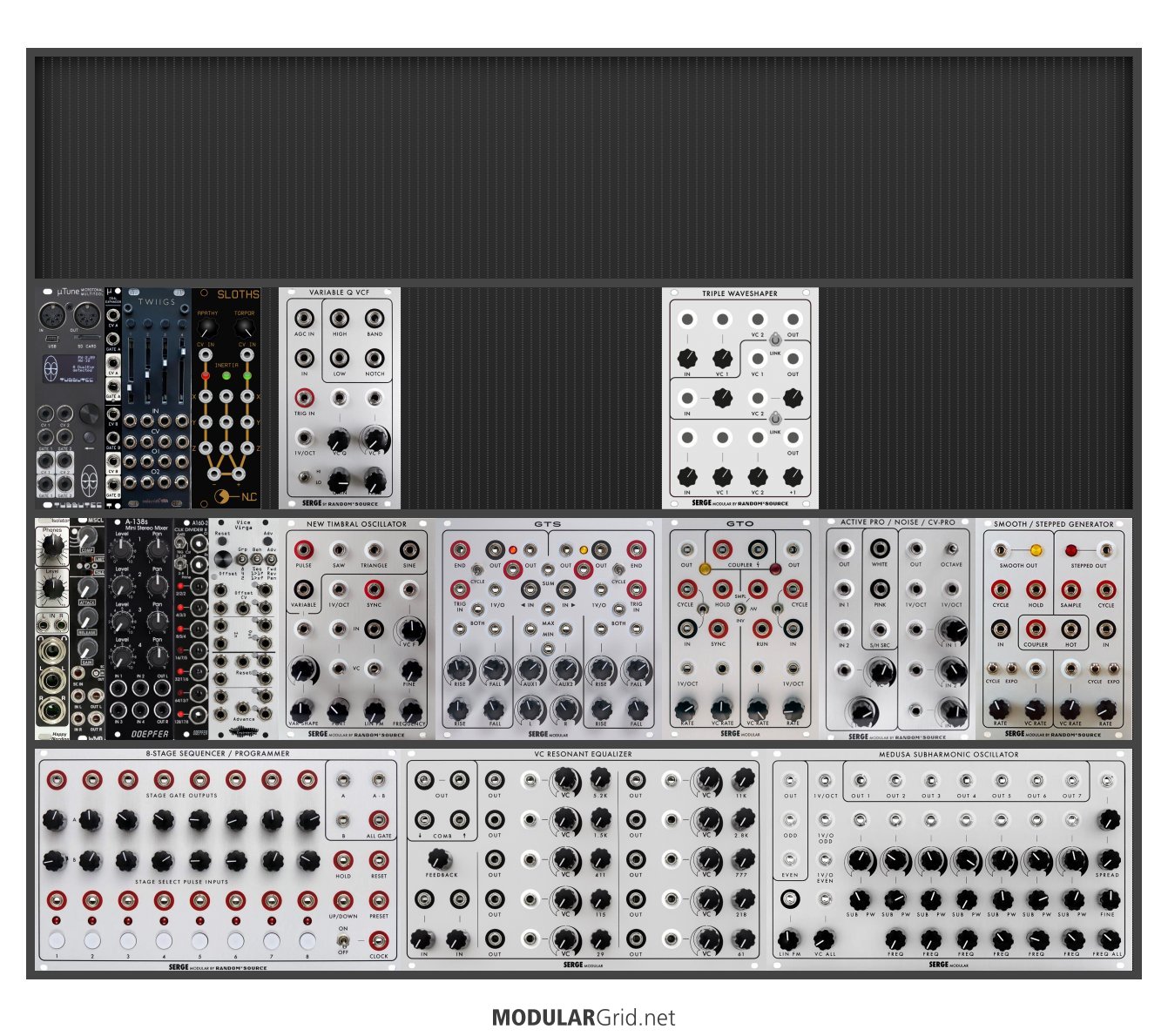
Task: Push stage button 1 on the sequencer
Action: 57,940
